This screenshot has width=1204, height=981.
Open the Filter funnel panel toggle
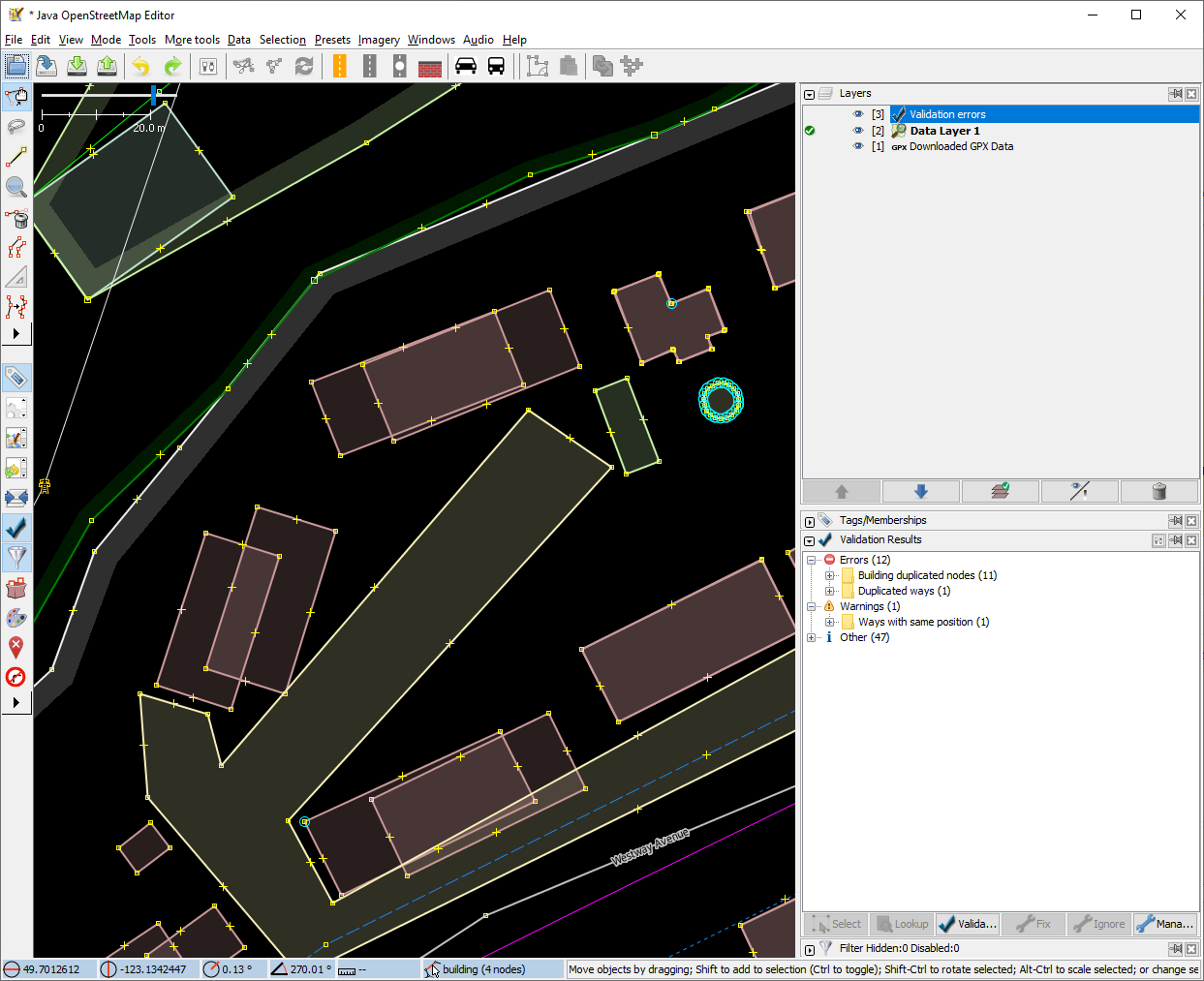[x=16, y=557]
